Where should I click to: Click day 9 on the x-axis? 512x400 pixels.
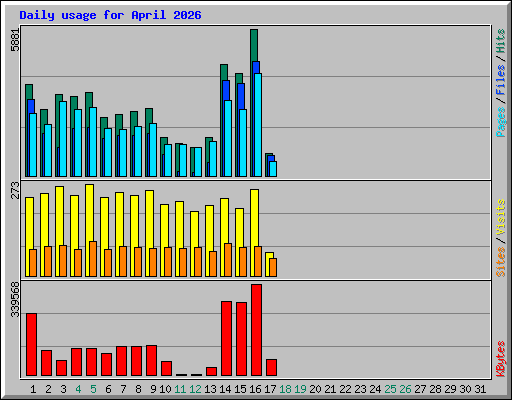(153, 389)
